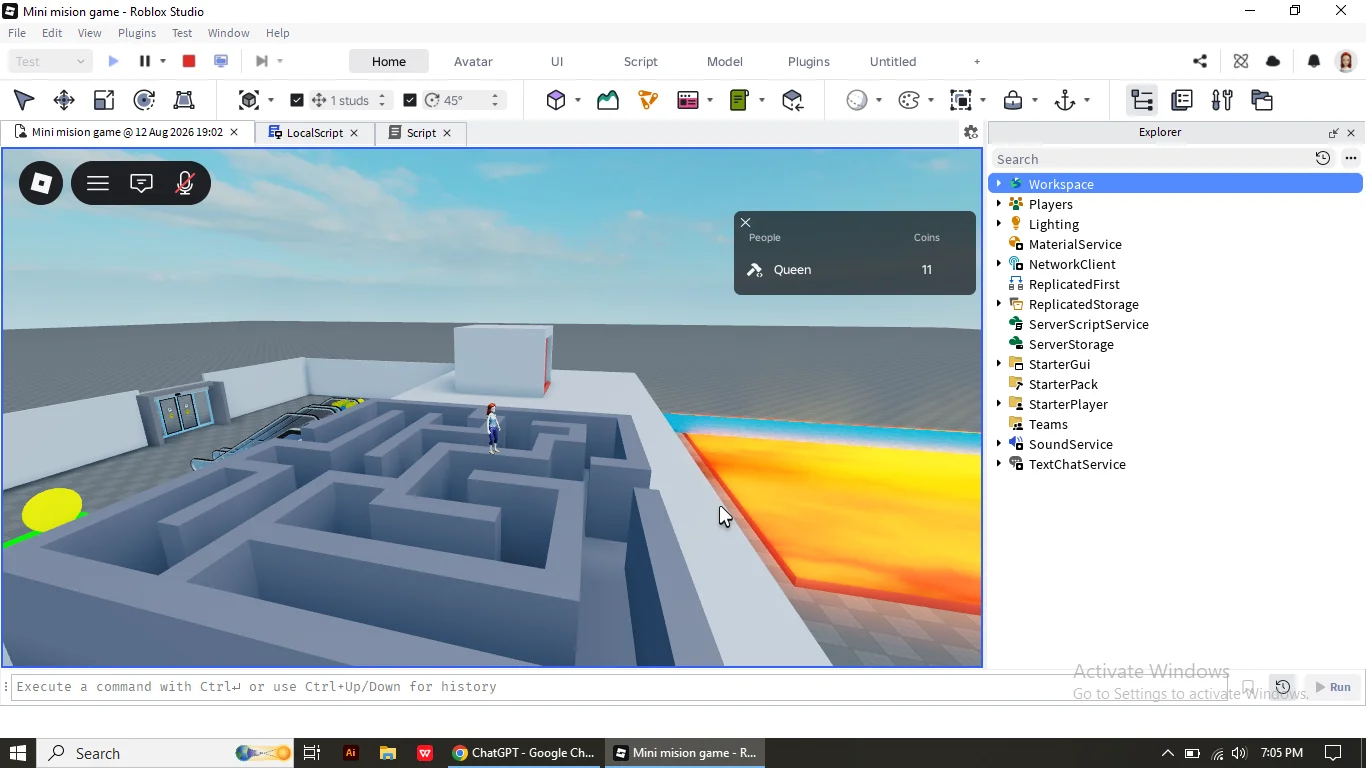Toggle the Anchor icon
The image size is (1366, 768).
pyautogui.click(x=1065, y=100)
